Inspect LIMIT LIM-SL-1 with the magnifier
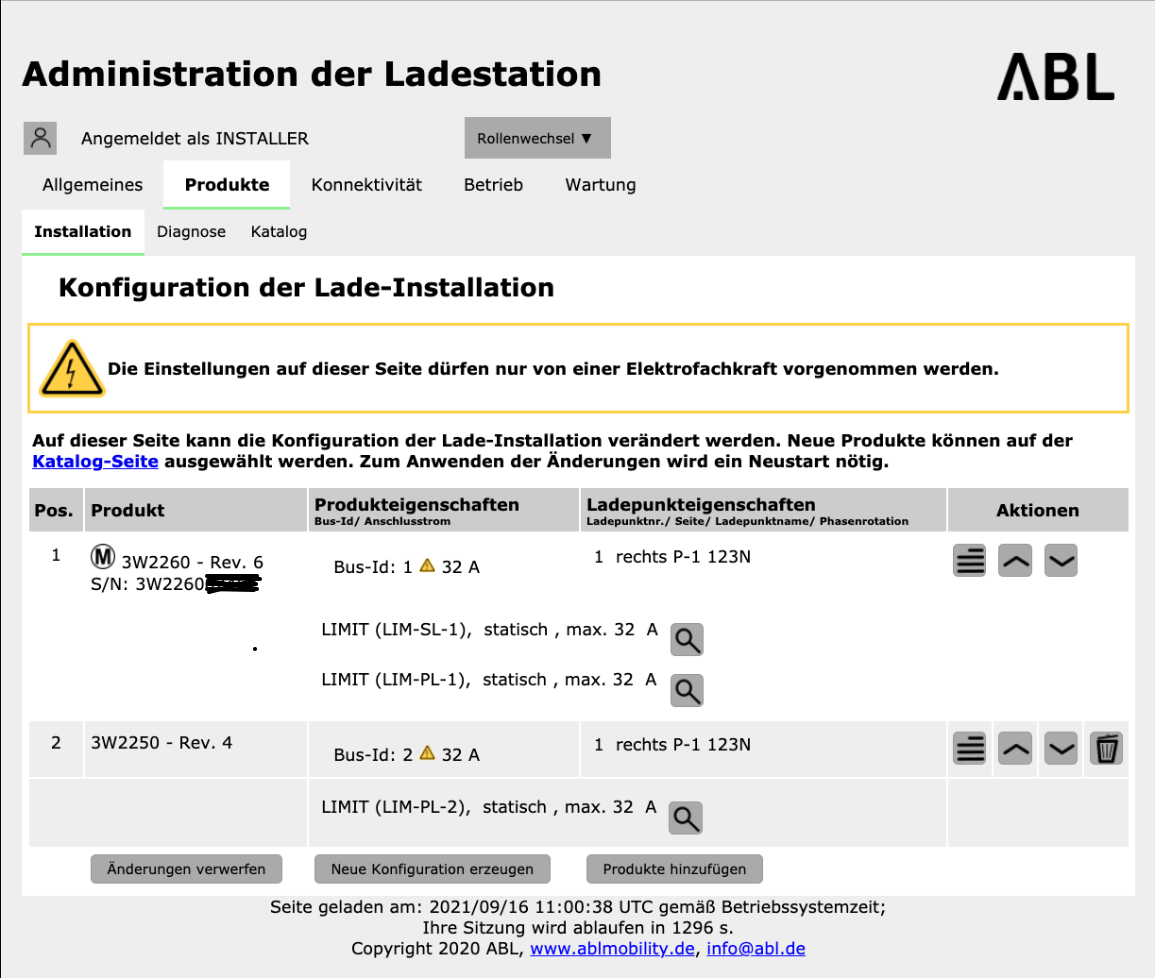This screenshot has width=1155, height=978. 687,639
